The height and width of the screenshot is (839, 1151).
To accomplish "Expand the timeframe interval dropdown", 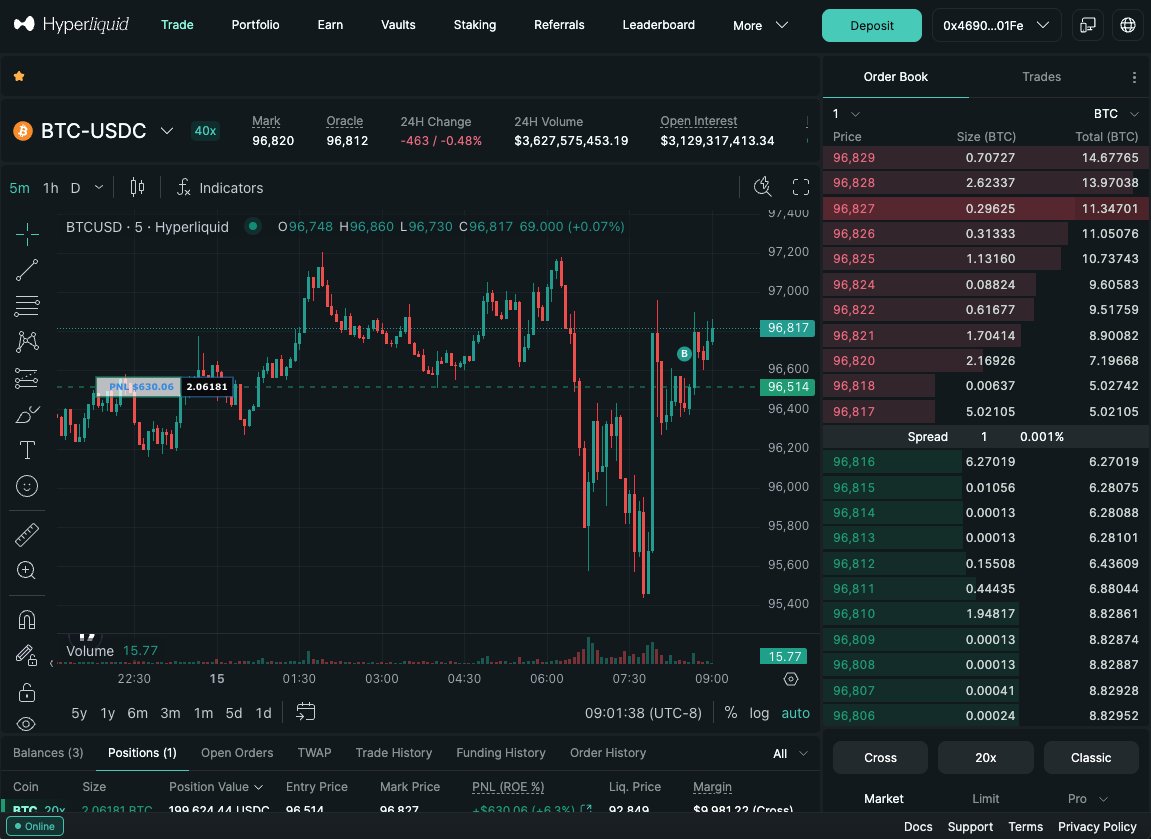I will coord(98,188).
